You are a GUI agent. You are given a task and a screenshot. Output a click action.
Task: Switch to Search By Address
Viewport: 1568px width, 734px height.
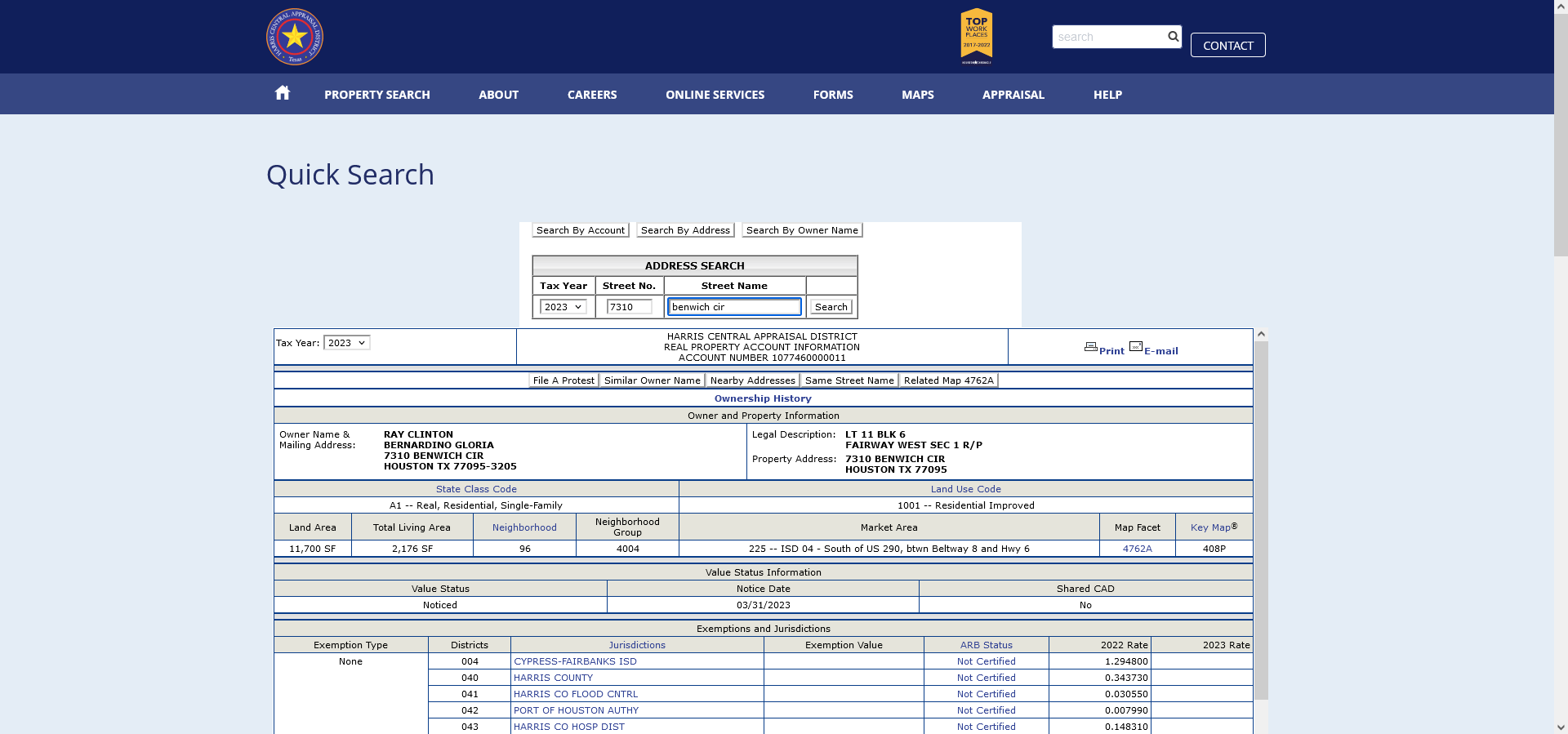point(685,230)
